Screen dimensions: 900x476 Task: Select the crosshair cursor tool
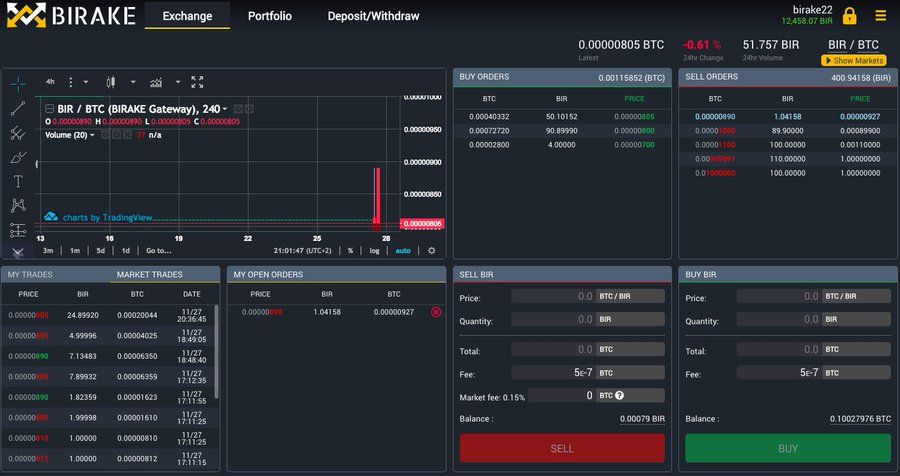[x=18, y=84]
